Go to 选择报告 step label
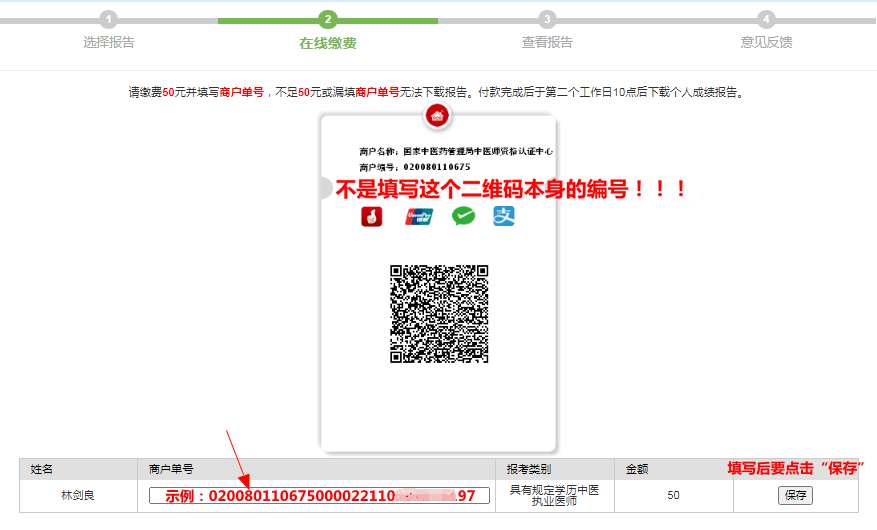 [x=109, y=43]
